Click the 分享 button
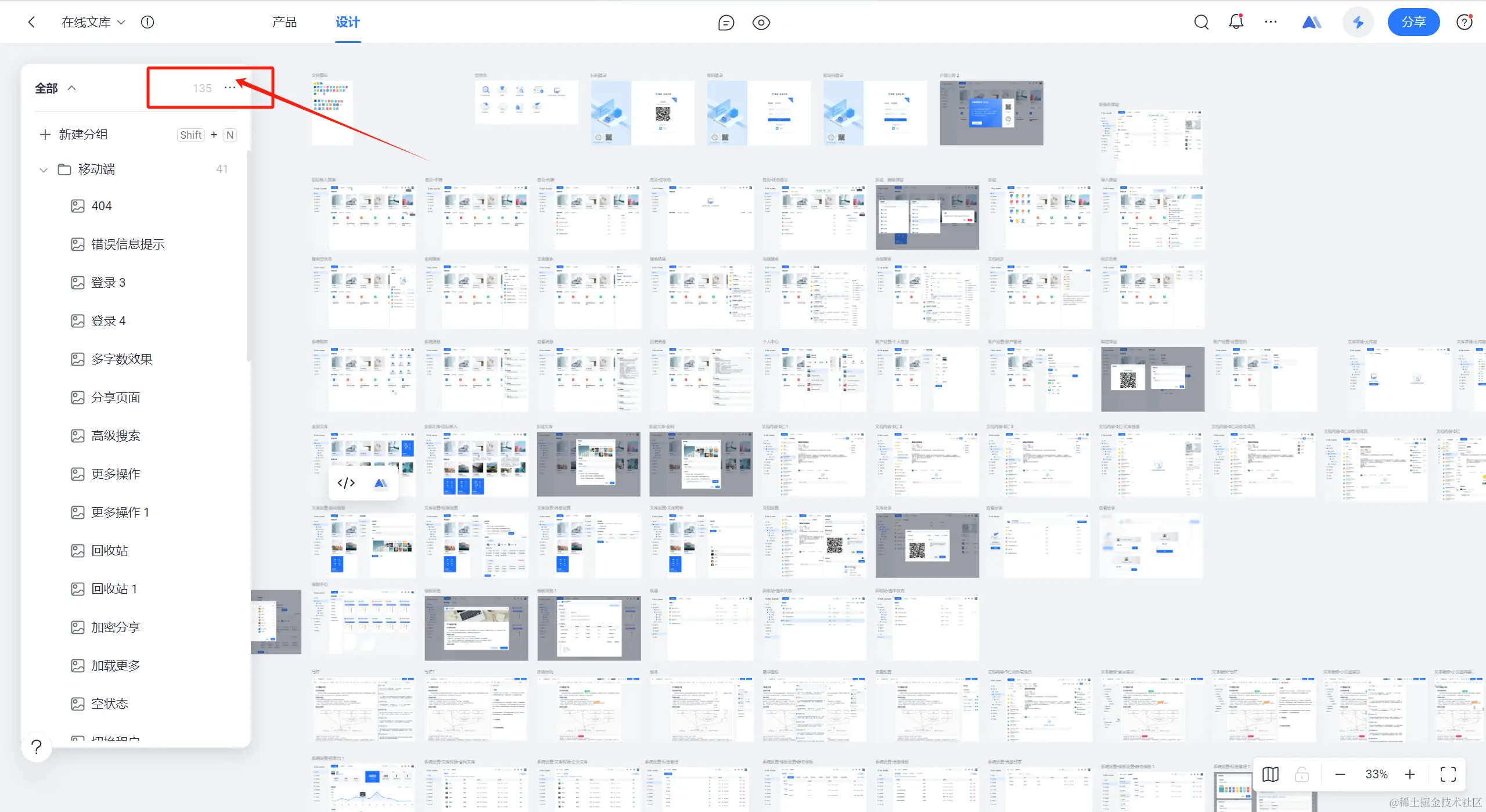 [x=1413, y=22]
